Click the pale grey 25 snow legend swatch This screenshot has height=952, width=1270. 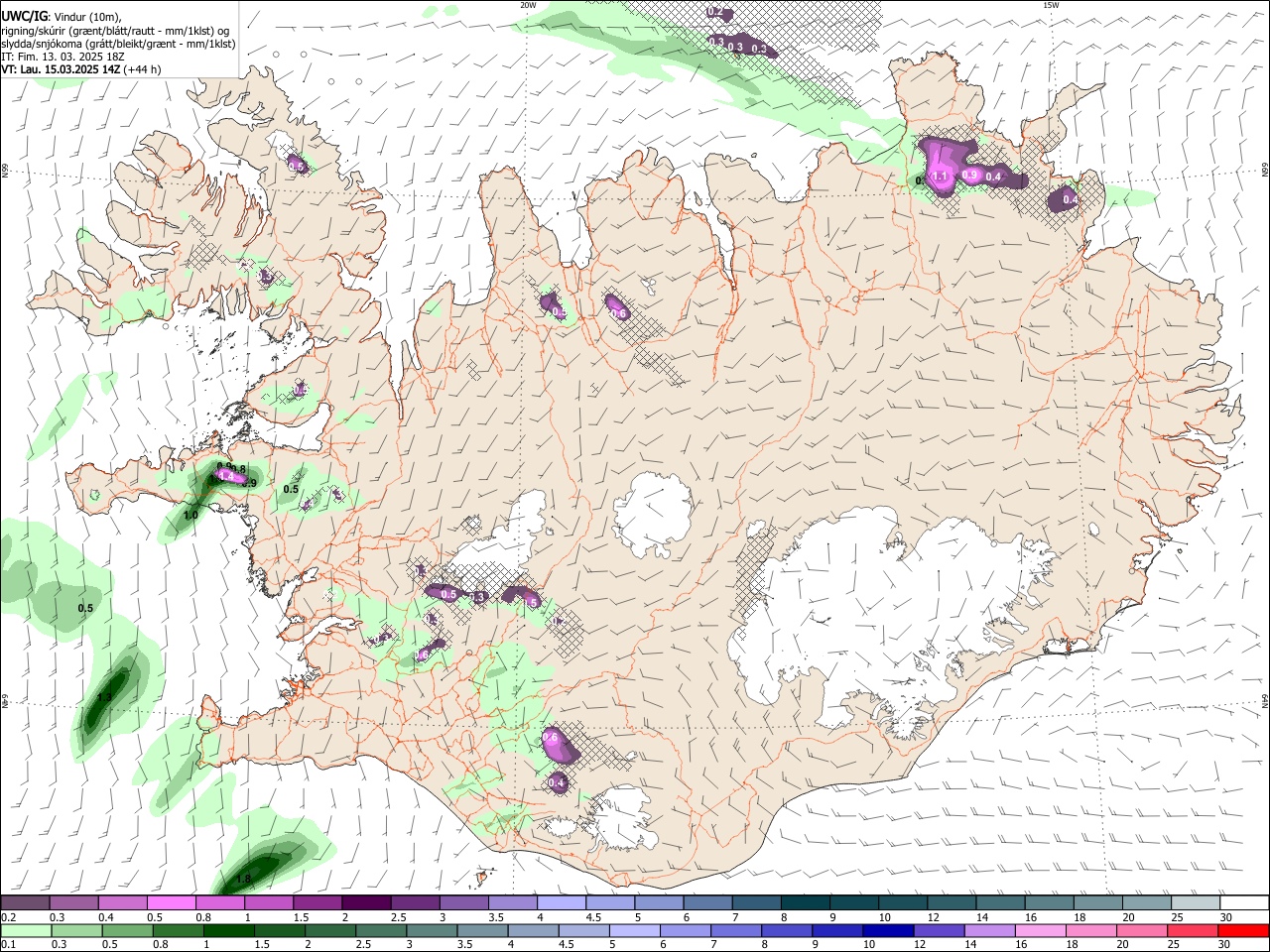1196,902
